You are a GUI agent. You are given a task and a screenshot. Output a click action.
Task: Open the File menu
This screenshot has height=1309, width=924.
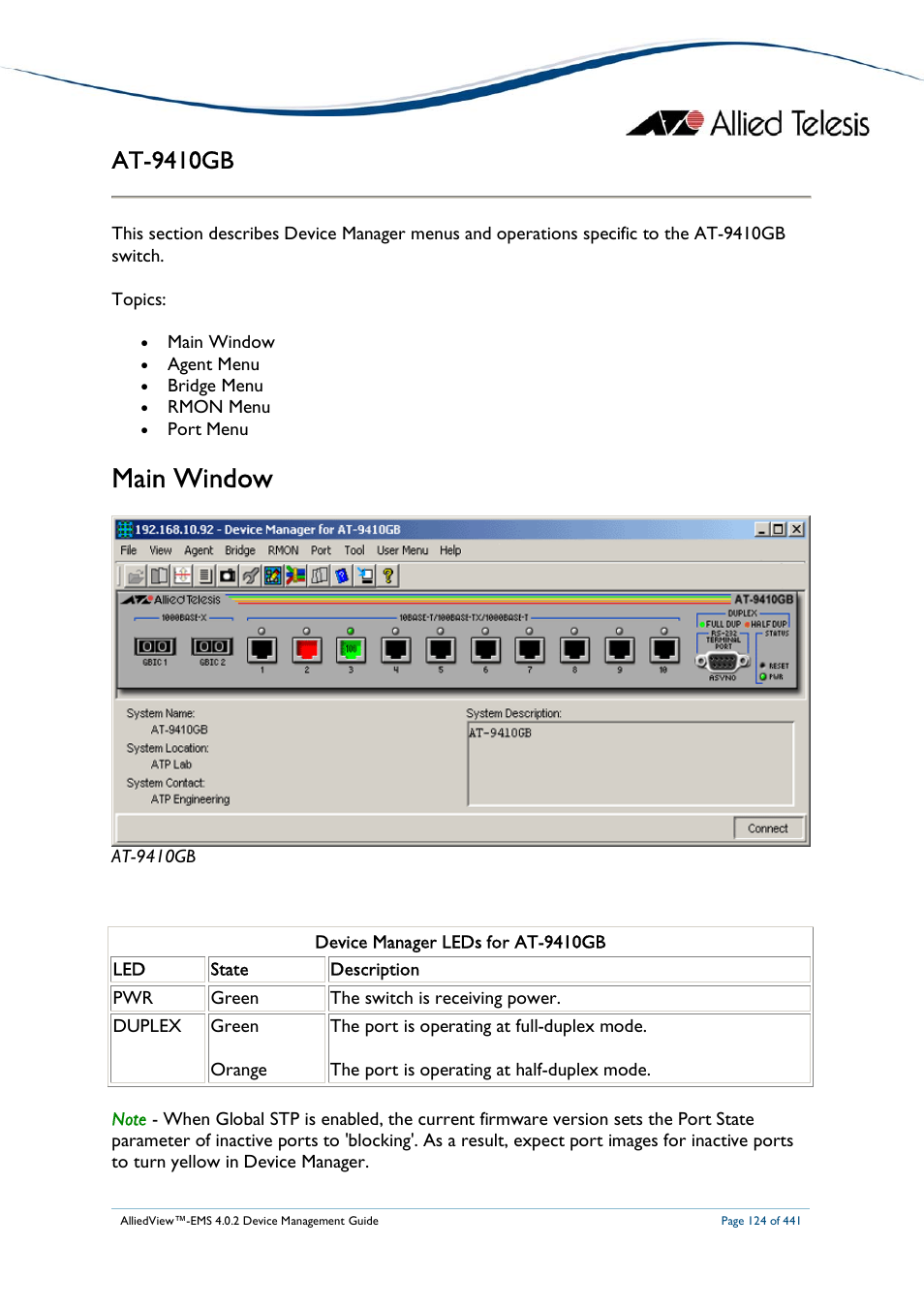(128, 550)
